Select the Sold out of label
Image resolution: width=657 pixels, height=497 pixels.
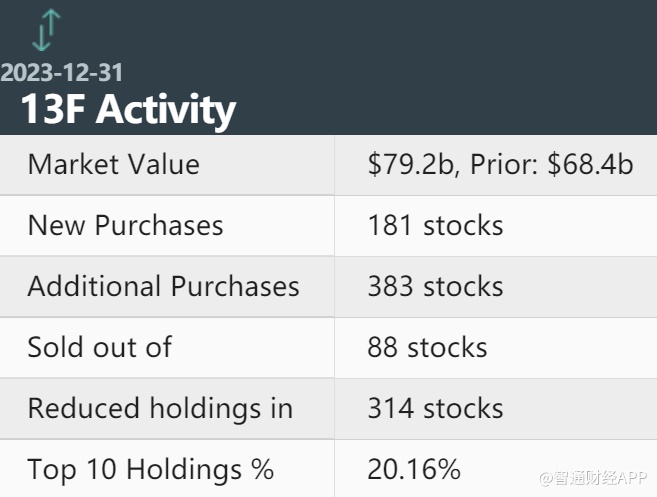(x=99, y=347)
